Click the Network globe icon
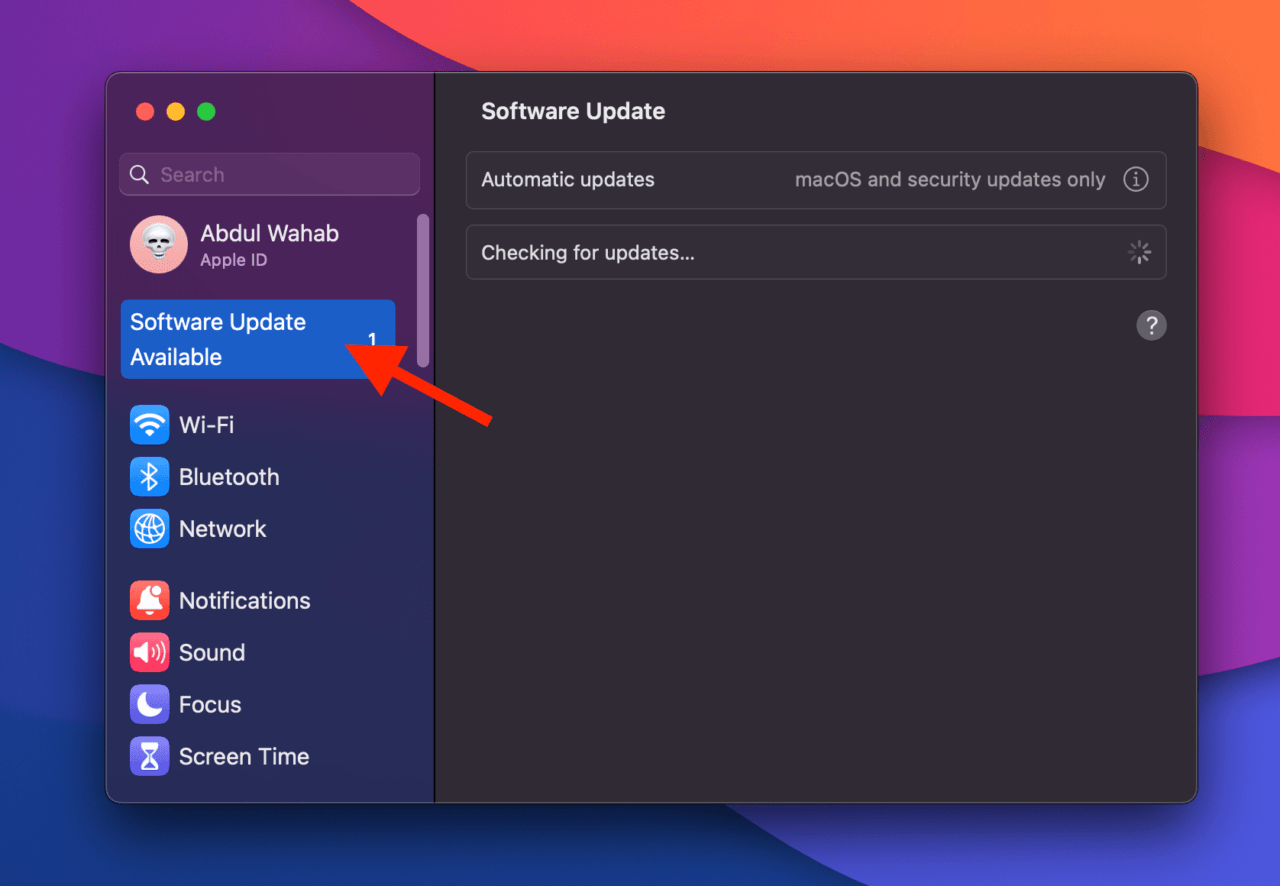This screenshot has height=886, width=1280. pyautogui.click(x=148, y=529)
